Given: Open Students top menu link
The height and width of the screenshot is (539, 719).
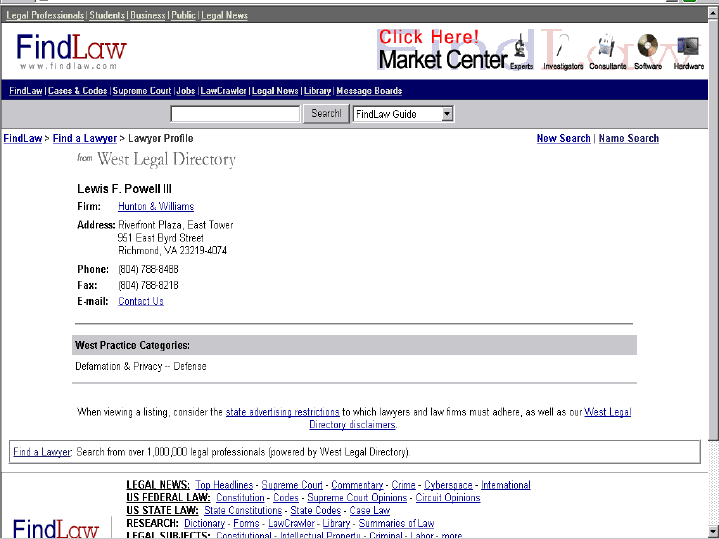Looking at the screenshot, I should (x=107, y=15).
